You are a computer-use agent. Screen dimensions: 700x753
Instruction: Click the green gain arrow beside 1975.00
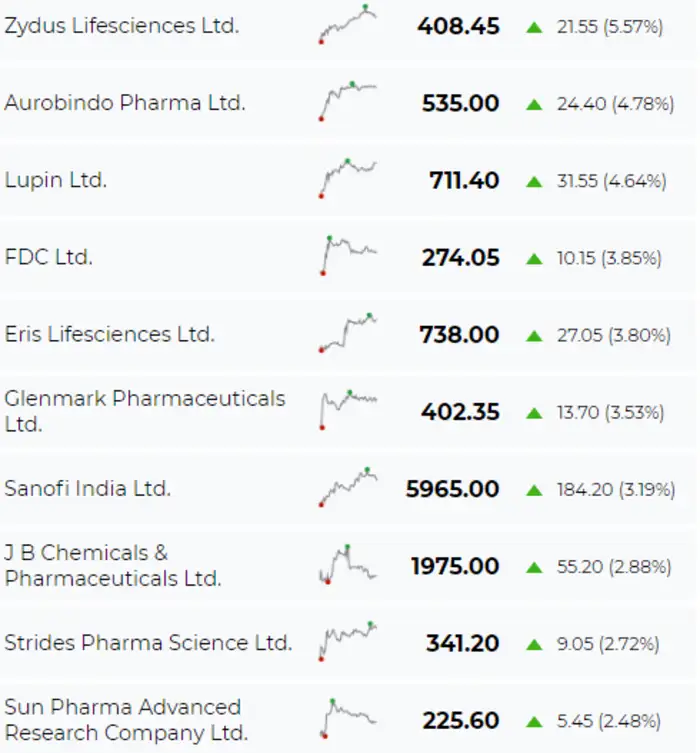[x=534, y=567]
